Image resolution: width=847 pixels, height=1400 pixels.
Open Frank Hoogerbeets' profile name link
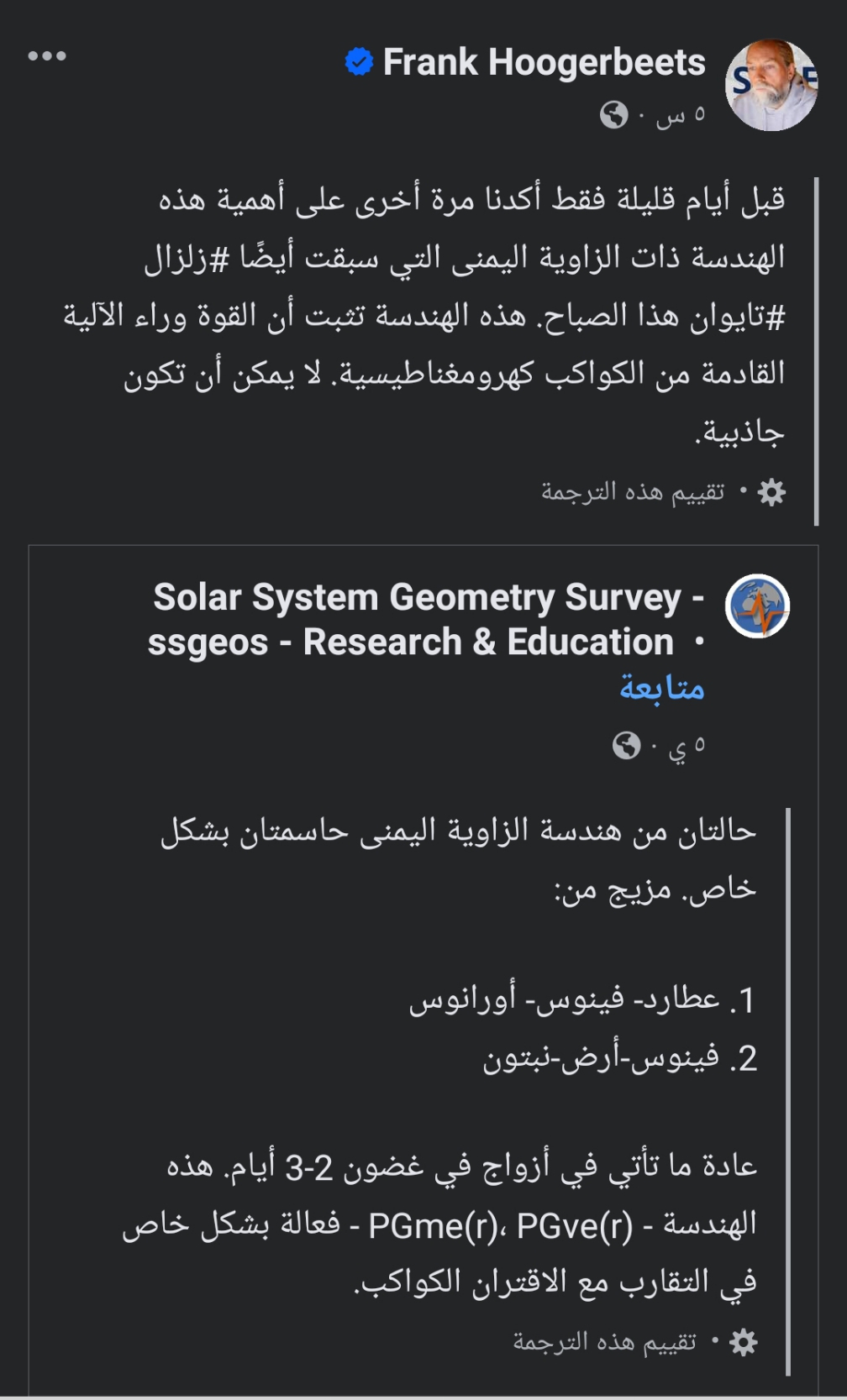[544, 62]
